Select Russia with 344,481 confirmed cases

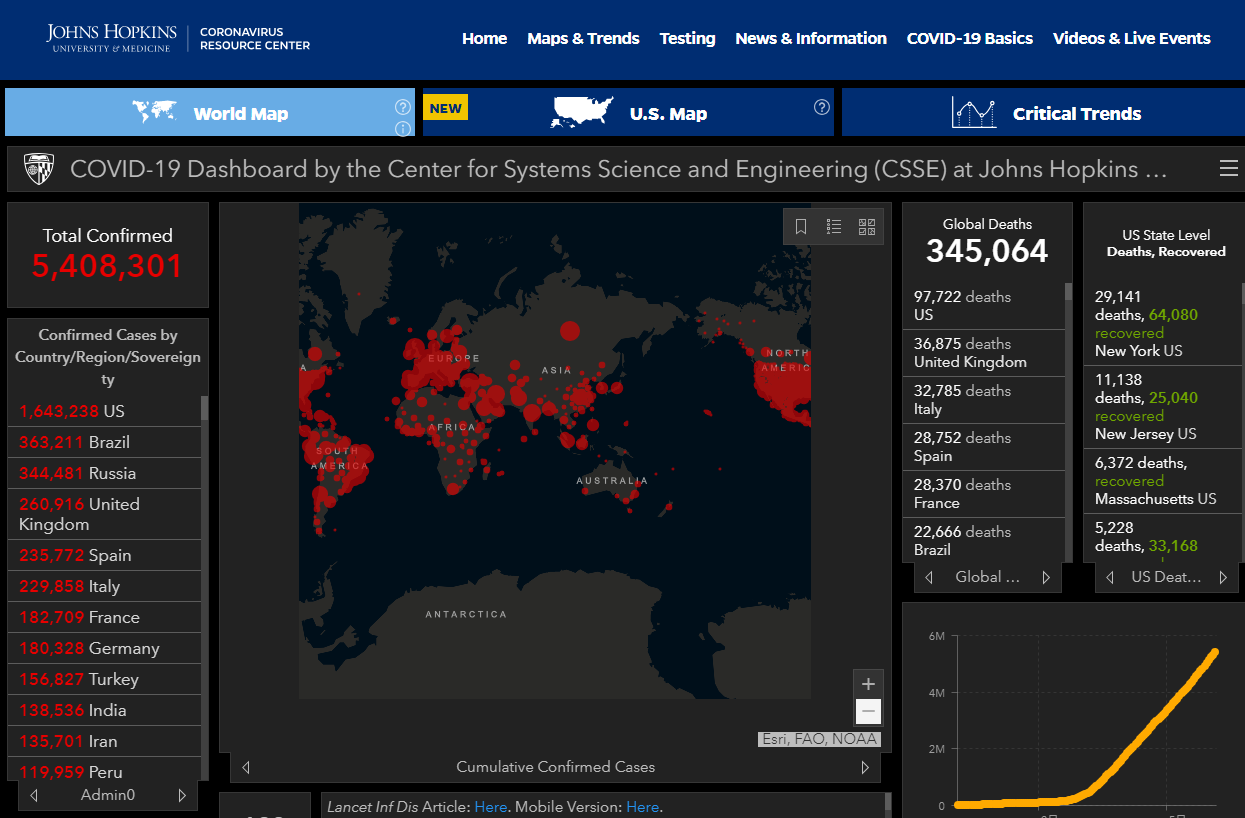[x=104, y=473]
